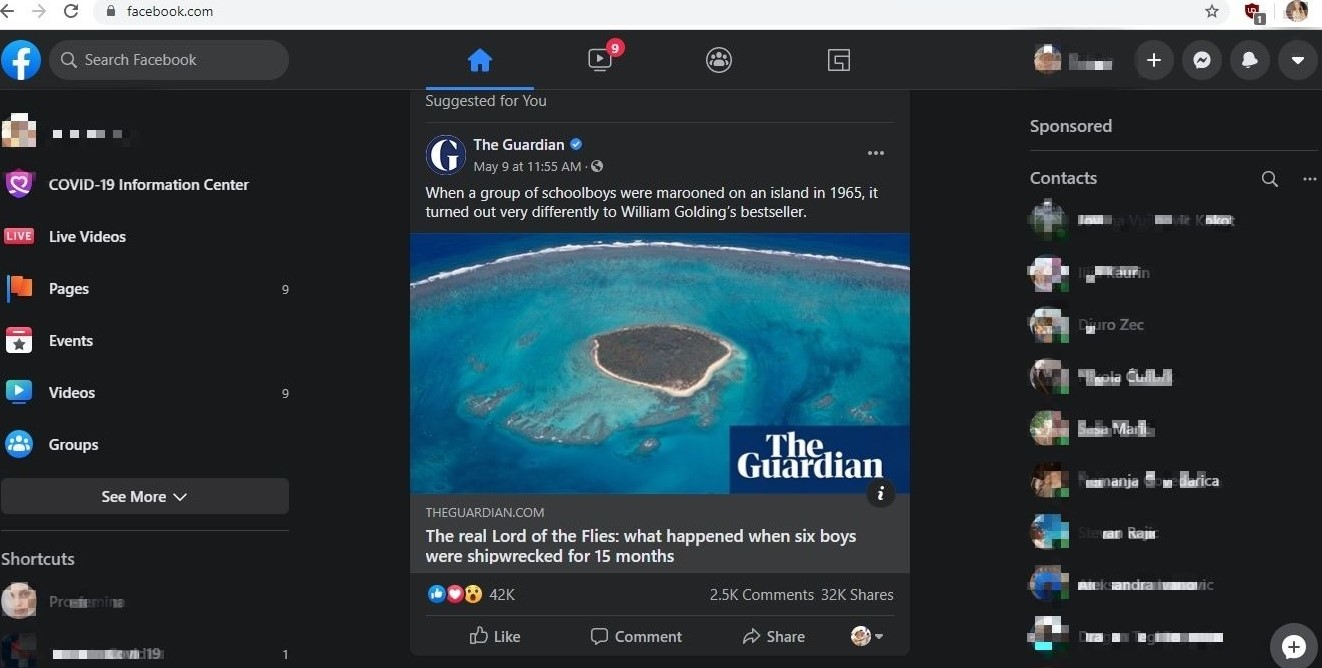Like The Guardian post
Viewport: 1322px width, 668px height.
point(495,636)
